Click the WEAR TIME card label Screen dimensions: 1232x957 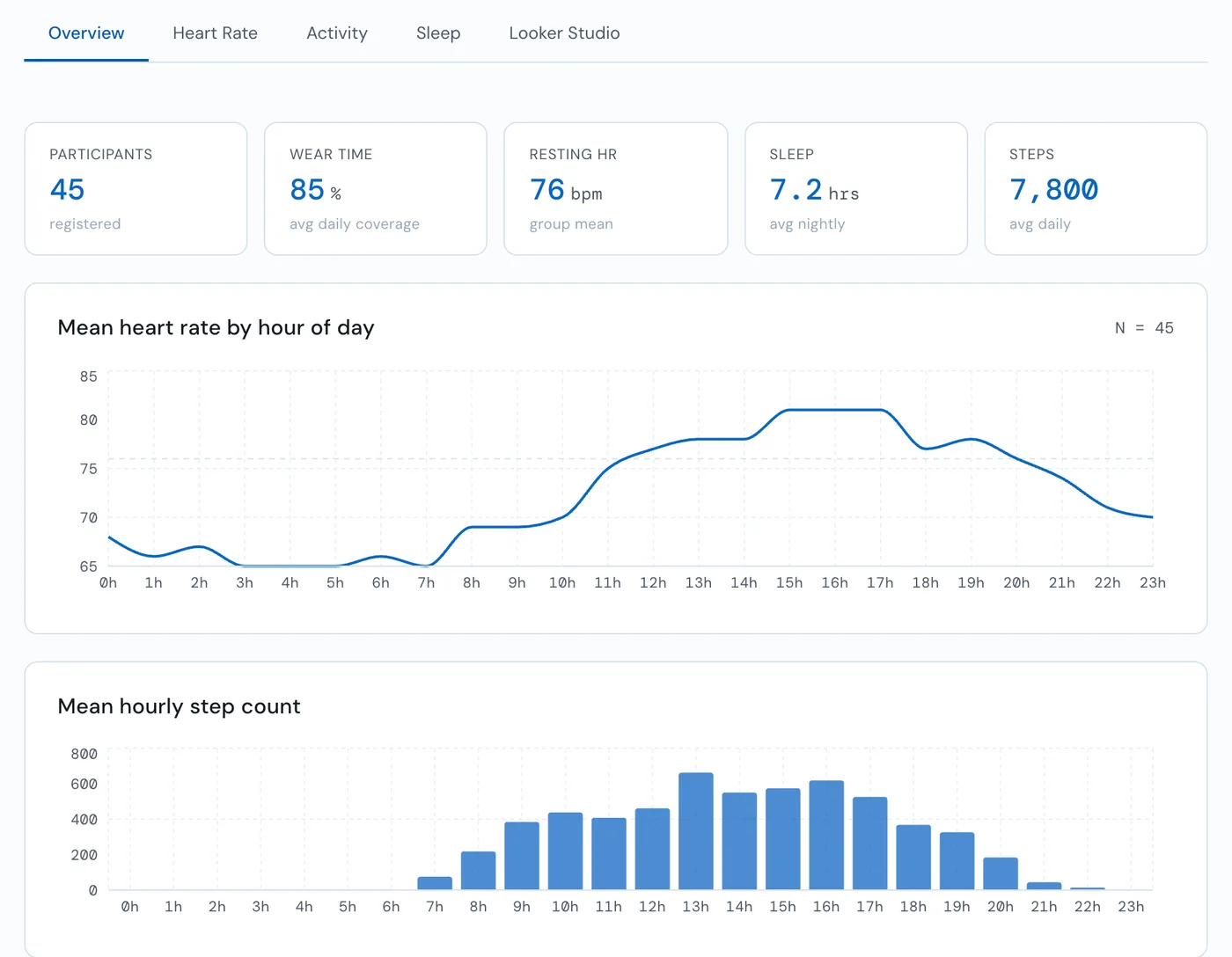[331, 155]
